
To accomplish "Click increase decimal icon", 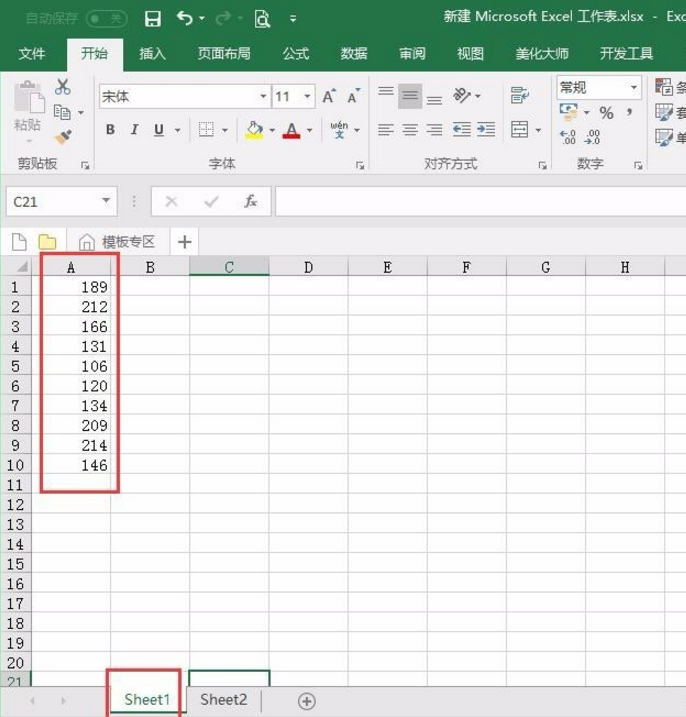I will point(568,137).
